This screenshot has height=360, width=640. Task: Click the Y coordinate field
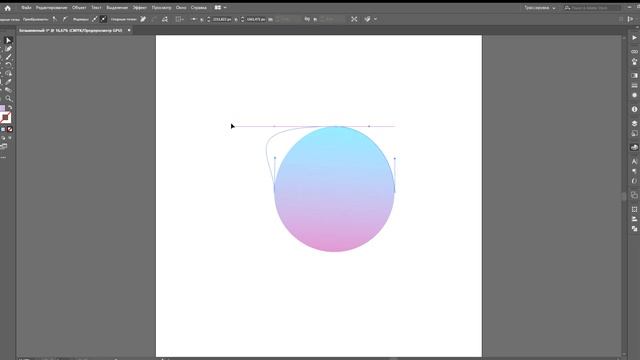pyautogui.click(x=256, y=19)
